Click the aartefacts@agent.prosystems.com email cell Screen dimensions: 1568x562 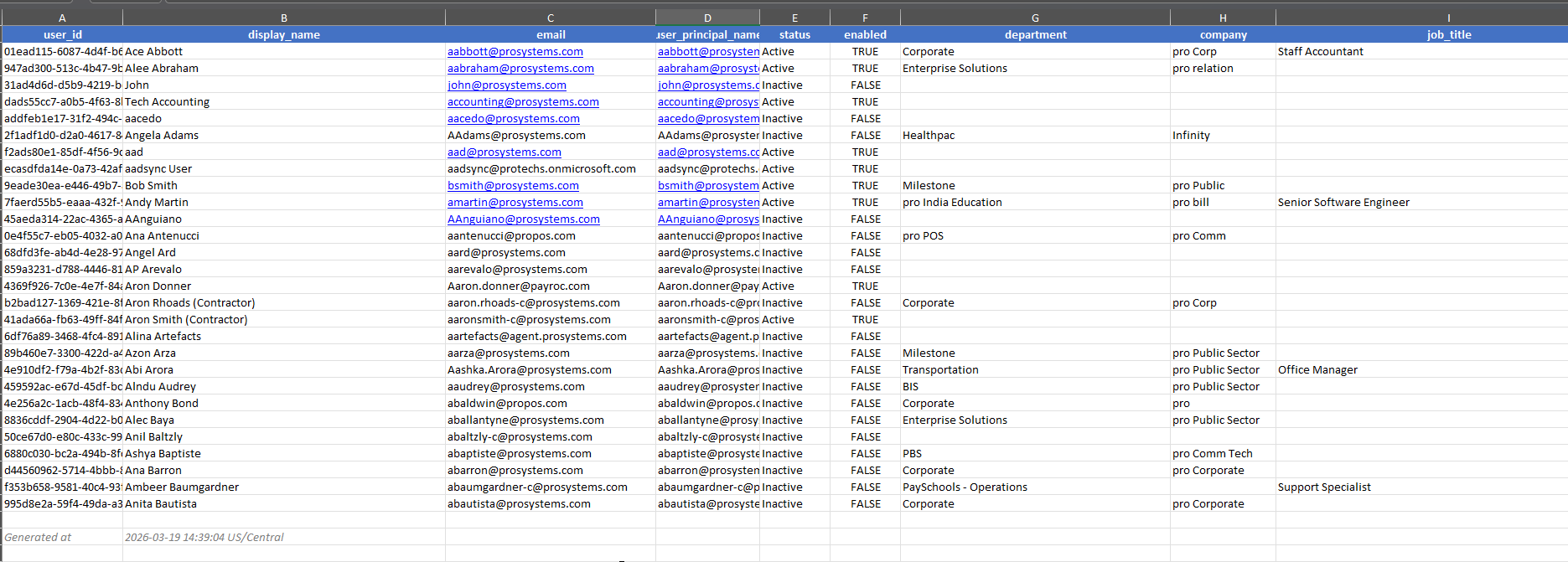coord(551,336)
